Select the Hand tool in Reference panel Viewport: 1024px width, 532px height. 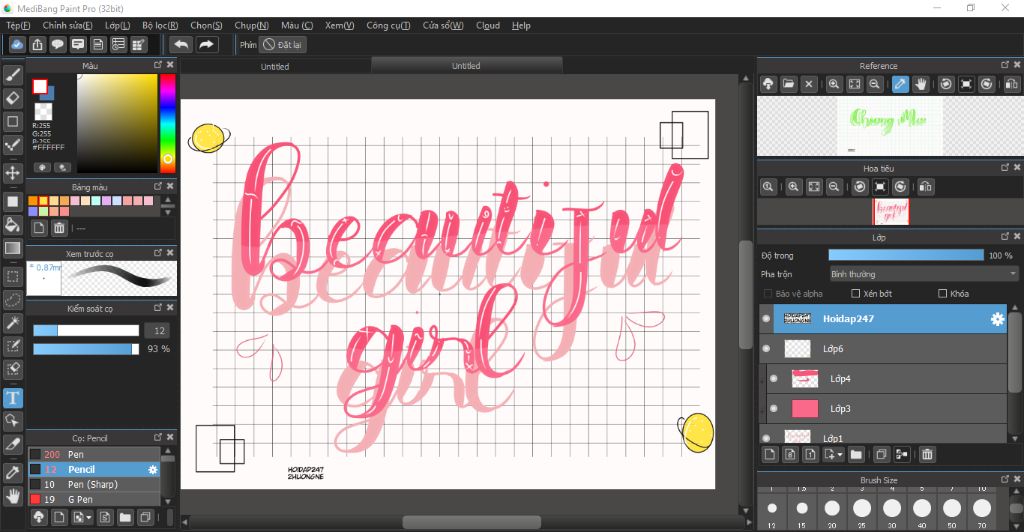pos(920,84)
